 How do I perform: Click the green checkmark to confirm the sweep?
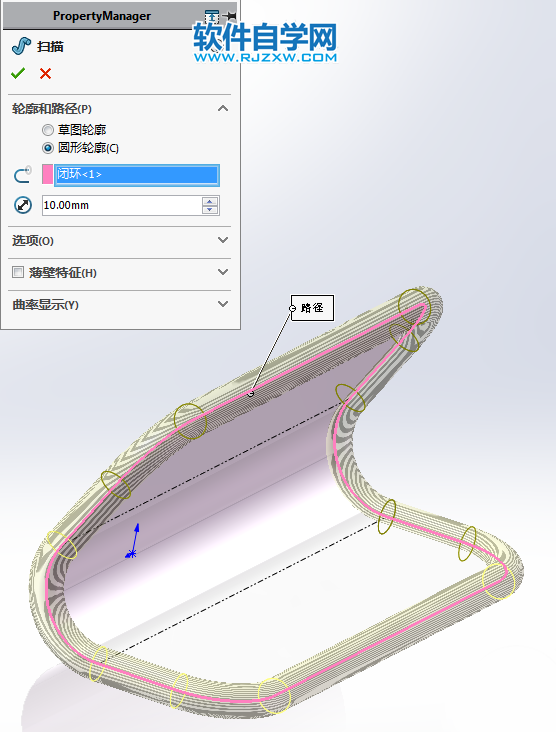pos(18,73)
